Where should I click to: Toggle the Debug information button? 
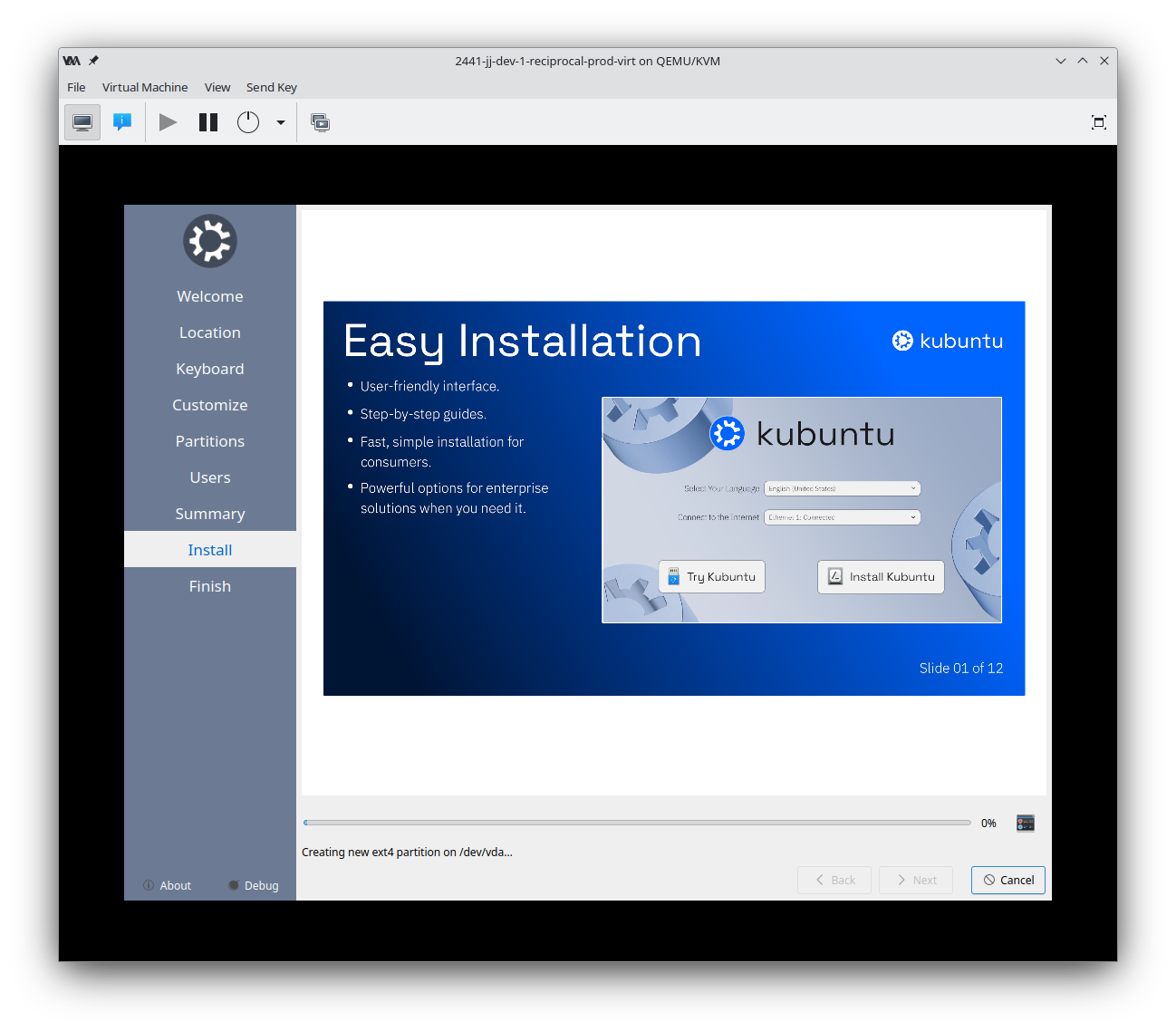(254, 885)
